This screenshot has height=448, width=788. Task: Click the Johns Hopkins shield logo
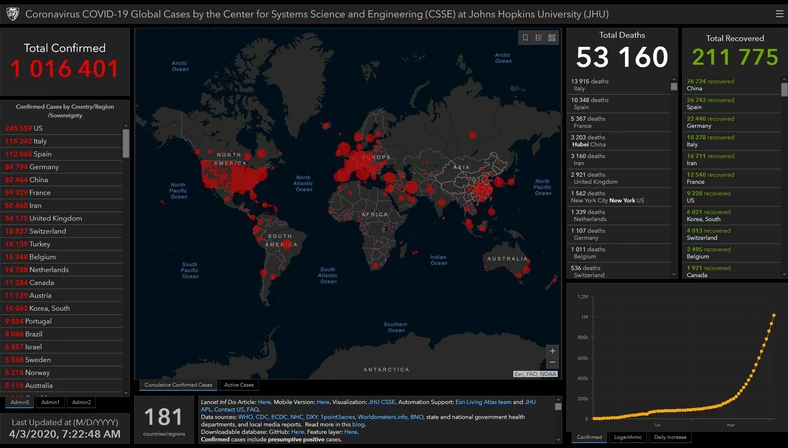pos(12,14)
